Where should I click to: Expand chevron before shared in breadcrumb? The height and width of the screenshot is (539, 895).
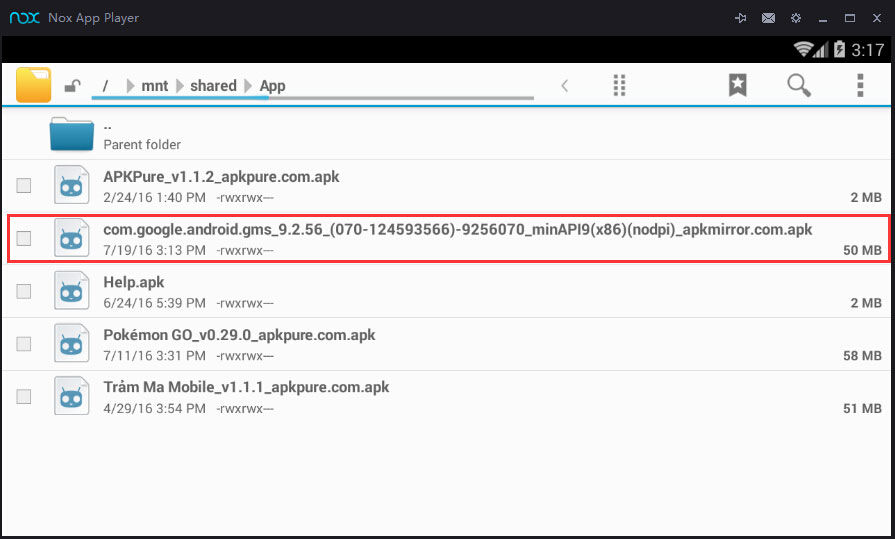coord(180,86)
